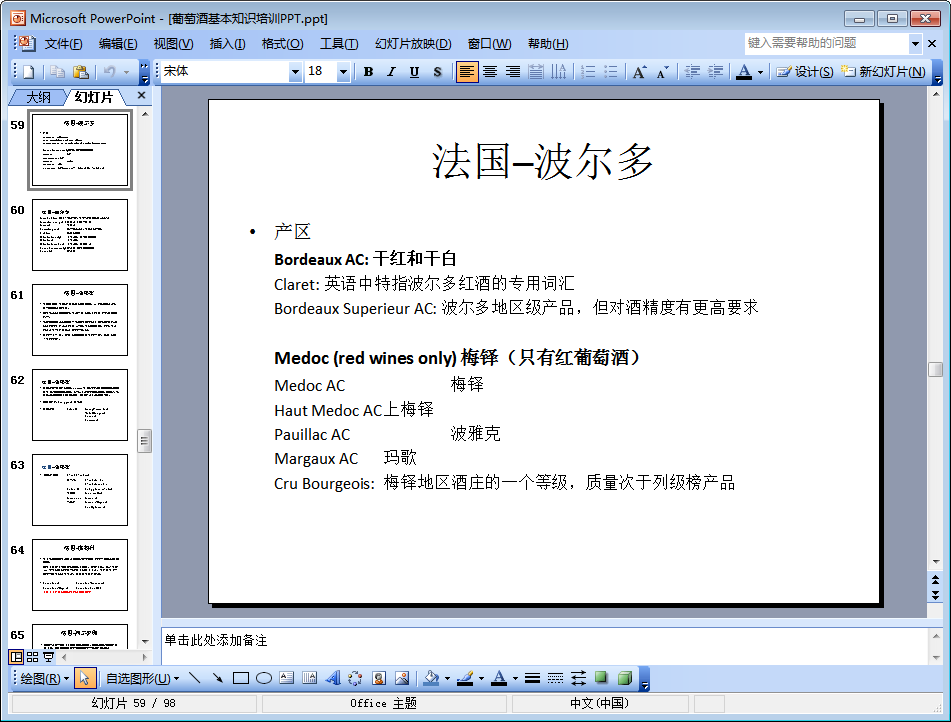Switch to the 大纲 outline tab

[37, 97]
